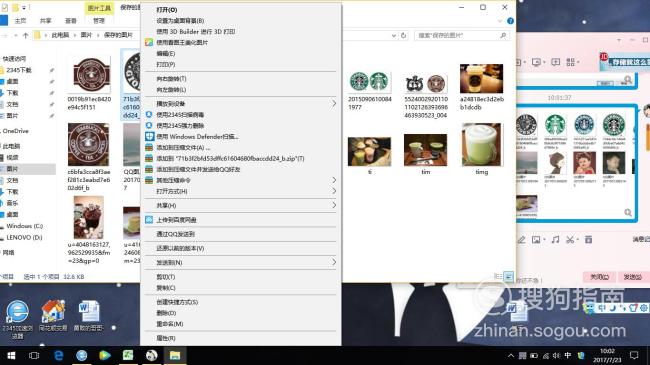Choose 剪切(T) in the context menu
The width and height of the screenshot is (650, 365).
tap(165, 277)
